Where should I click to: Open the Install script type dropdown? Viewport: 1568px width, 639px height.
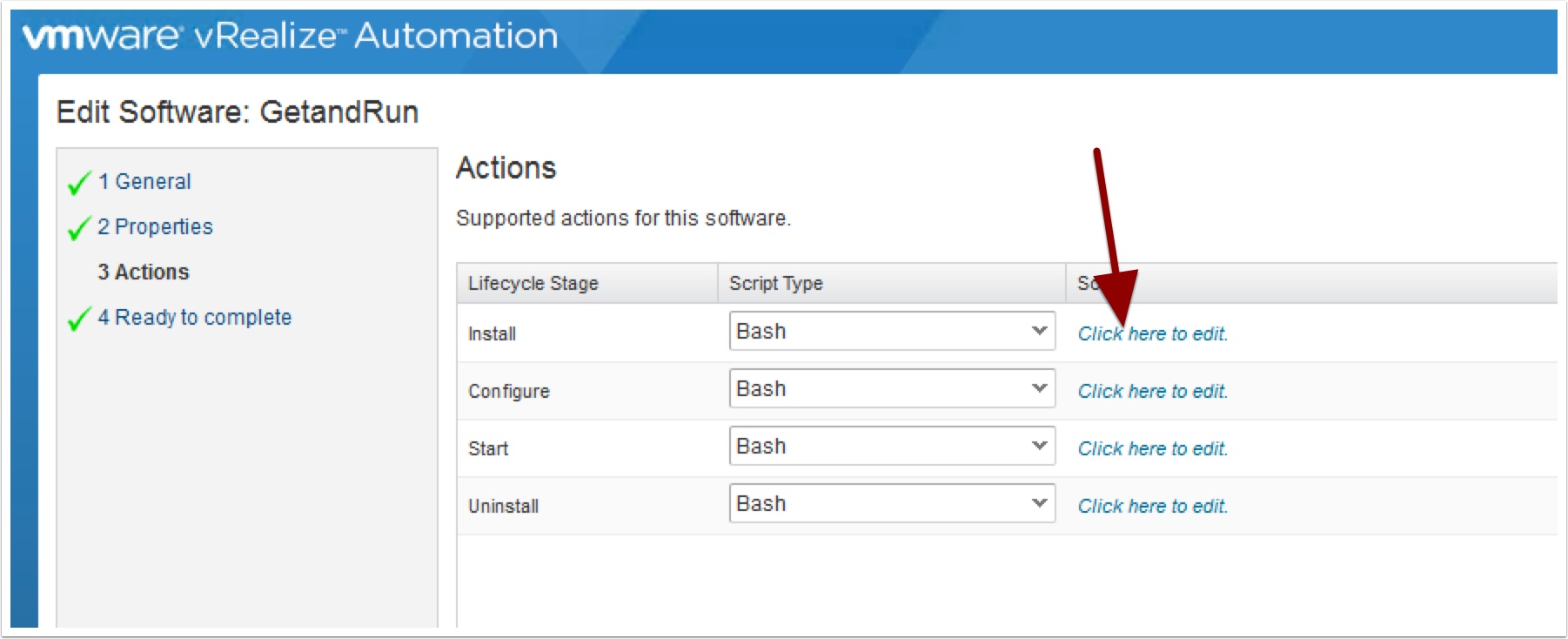coord(891,332)
